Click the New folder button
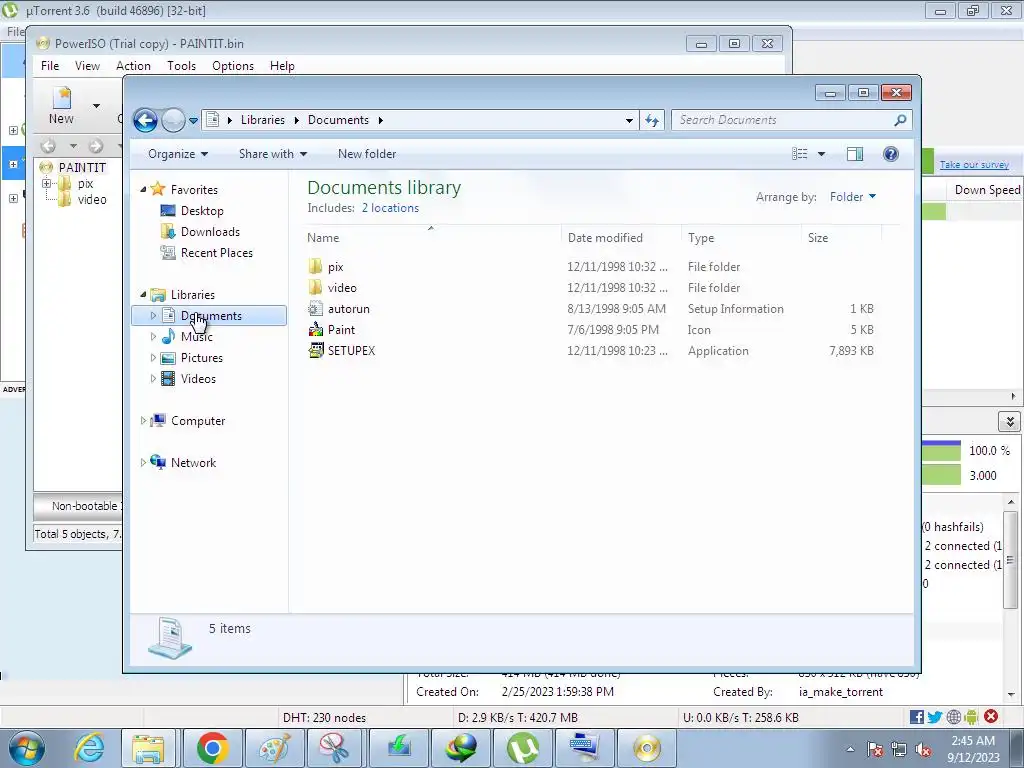The image size is (1024, 768). click(x=367, y=154)
